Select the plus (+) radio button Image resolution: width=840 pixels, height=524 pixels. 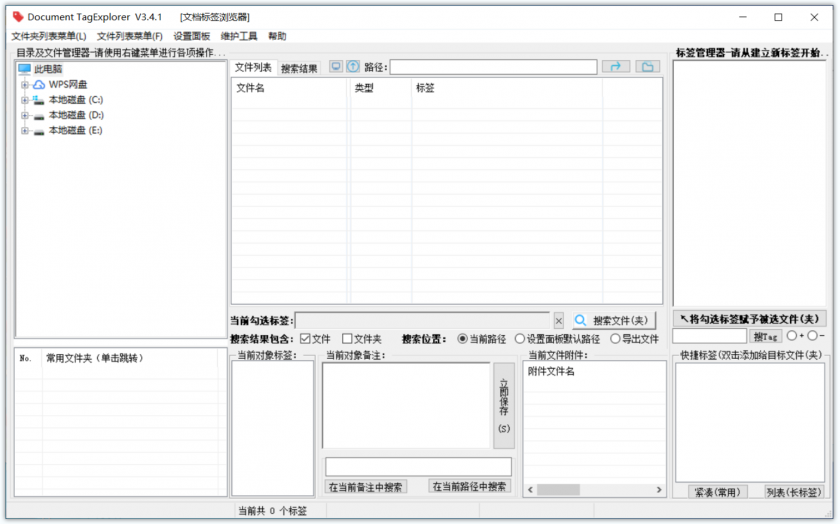click(x=791, y=336)
